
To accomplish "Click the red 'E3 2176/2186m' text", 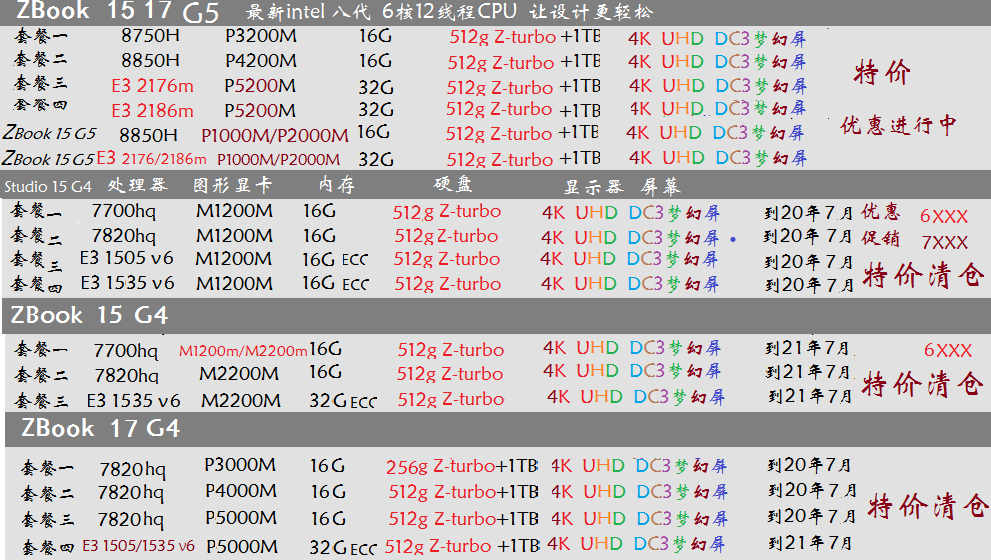I will click(x=152, y=159).
